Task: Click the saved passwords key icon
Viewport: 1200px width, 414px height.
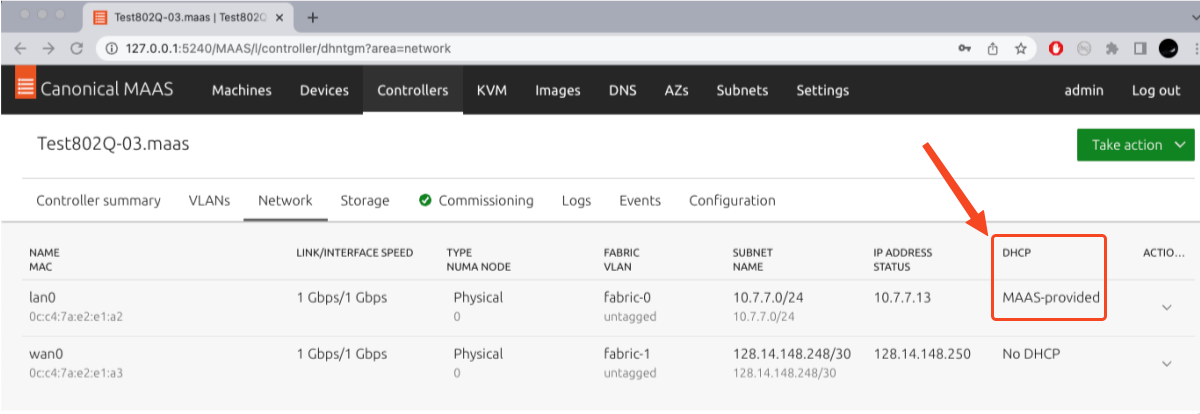Action: pyautogui.click(x=965, y=48)
